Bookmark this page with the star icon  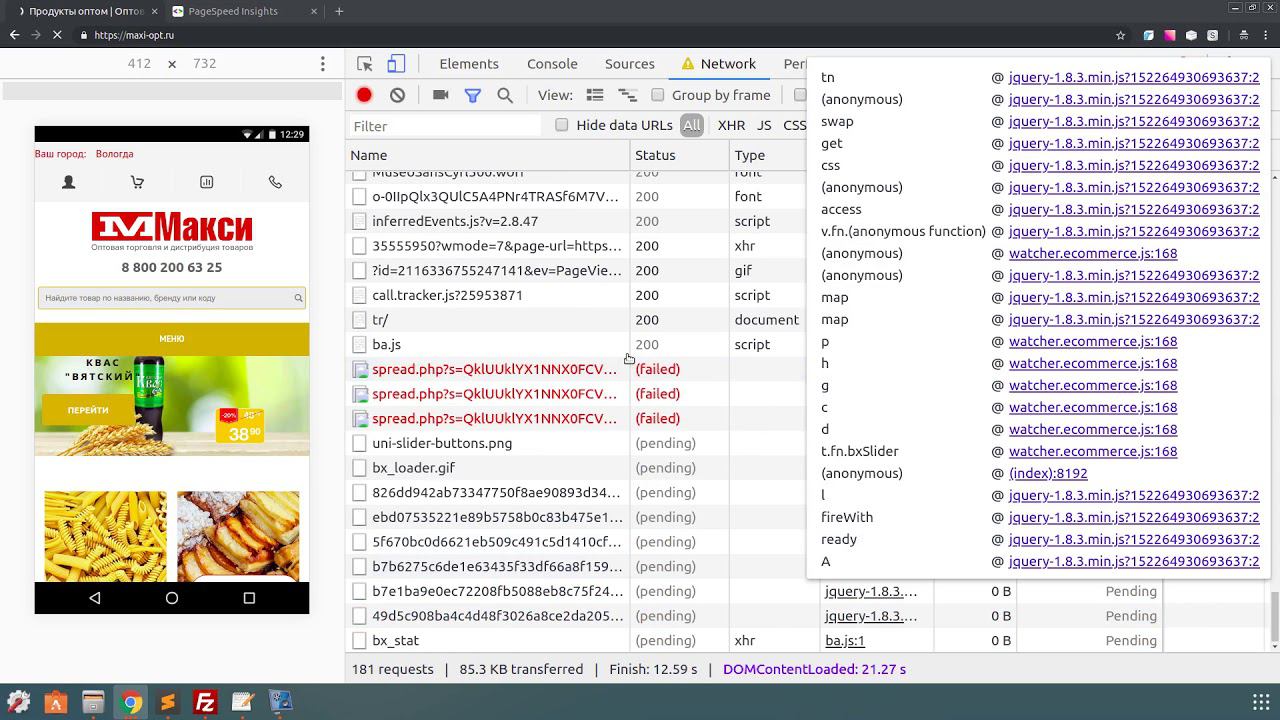coord(1120,35)
